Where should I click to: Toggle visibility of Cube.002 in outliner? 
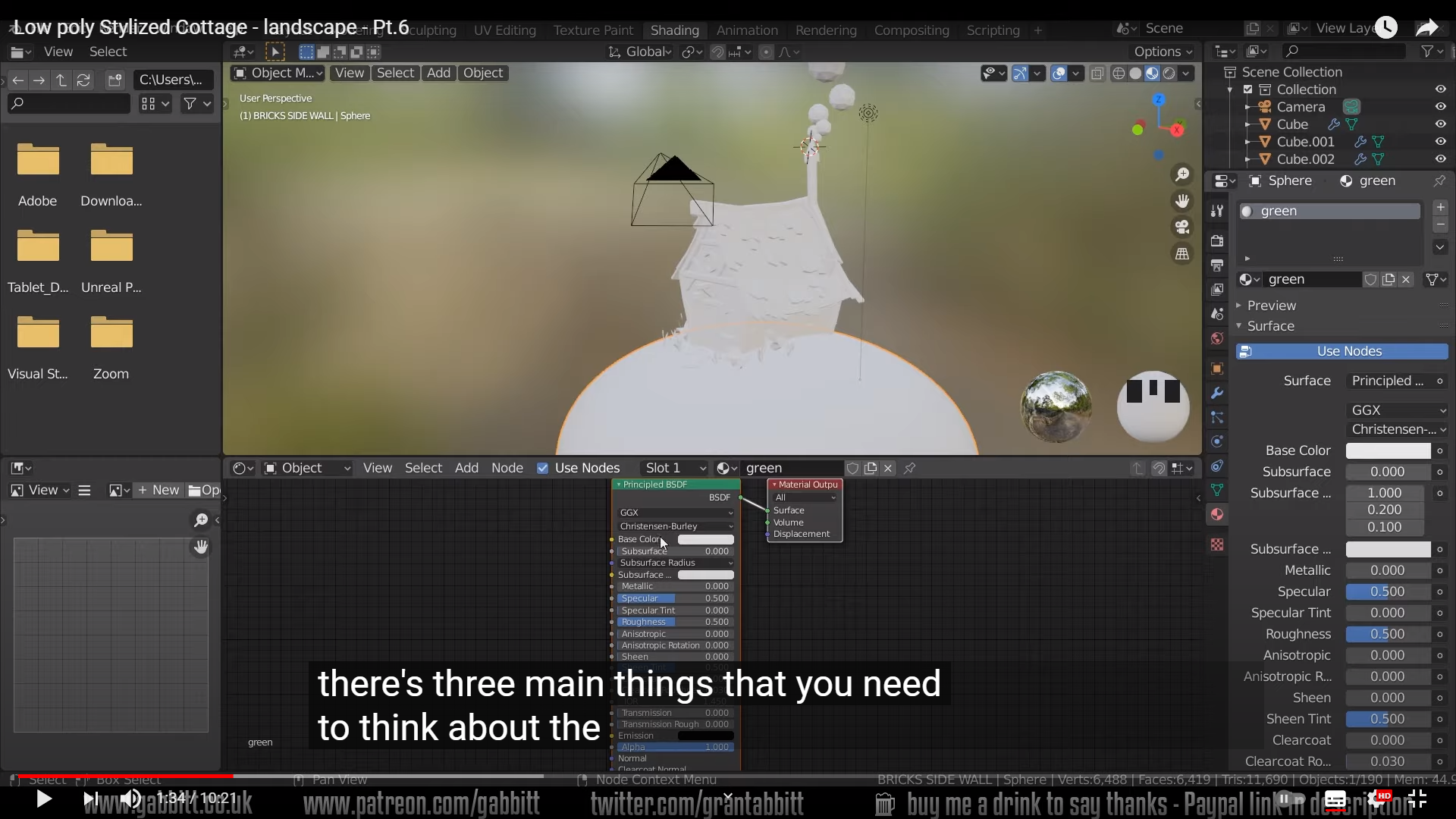coord(1440,159)
